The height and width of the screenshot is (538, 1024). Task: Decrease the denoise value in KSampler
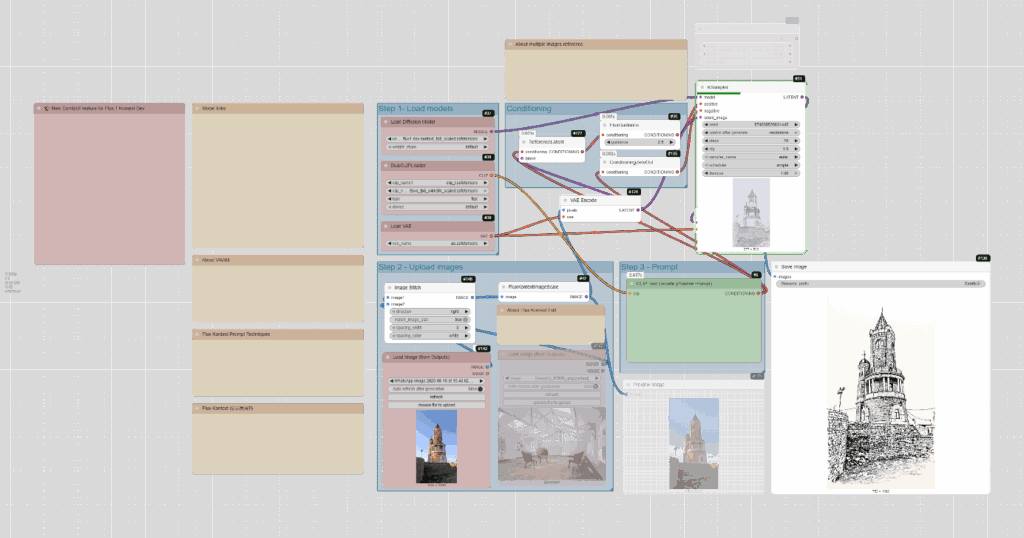[706, 174]
